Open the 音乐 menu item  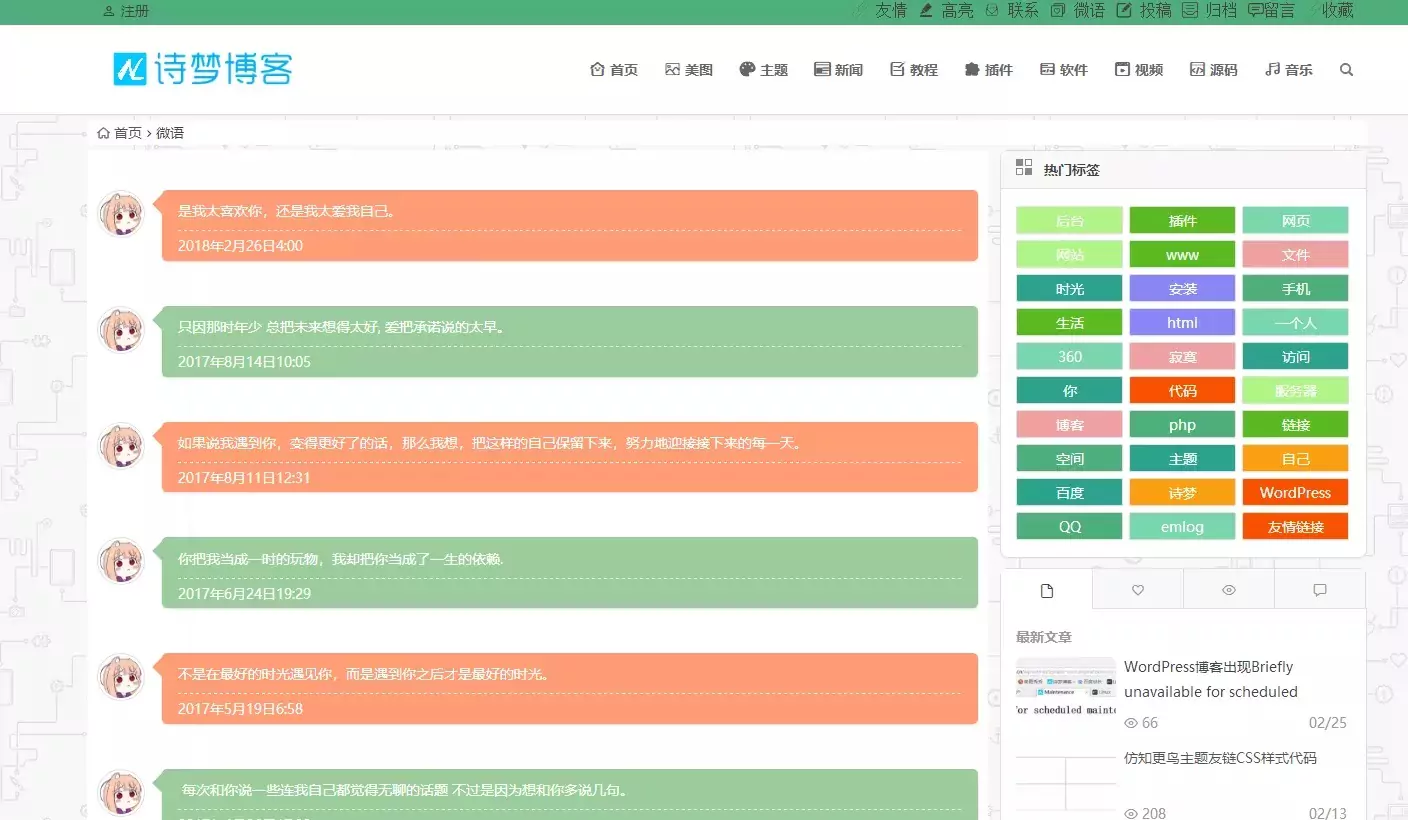pyautogui.click(x=1288, y=69)
